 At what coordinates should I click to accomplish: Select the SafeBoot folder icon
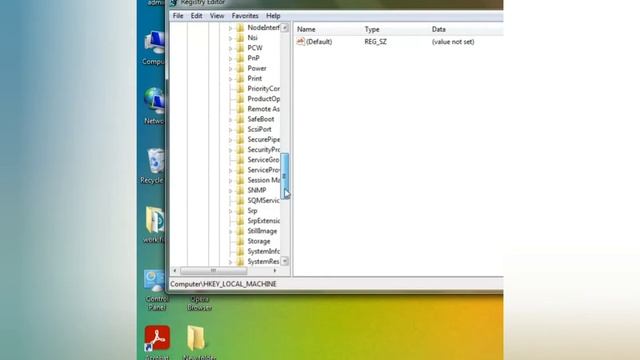[x=240, y=120]
